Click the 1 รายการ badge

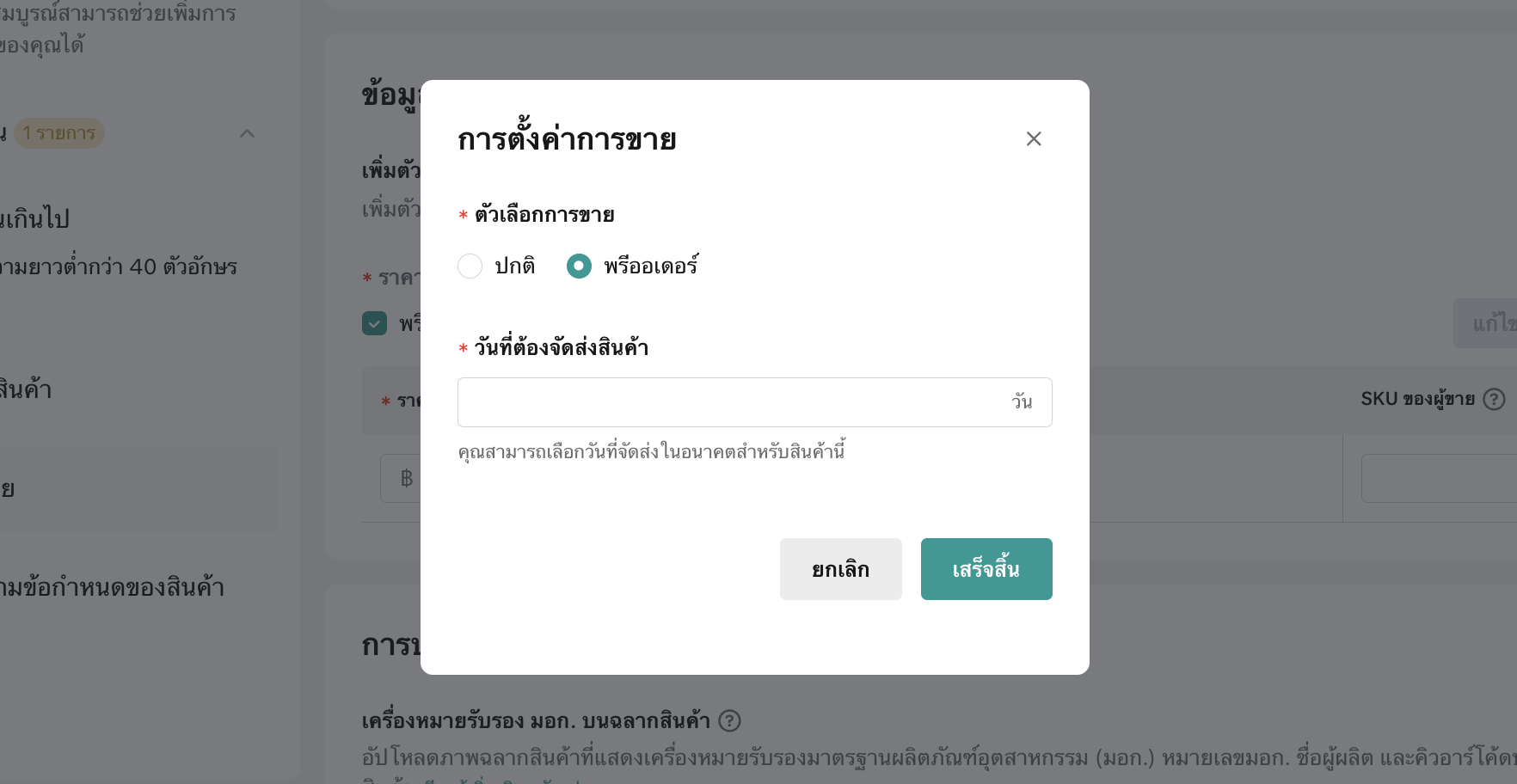coord(59,133)
